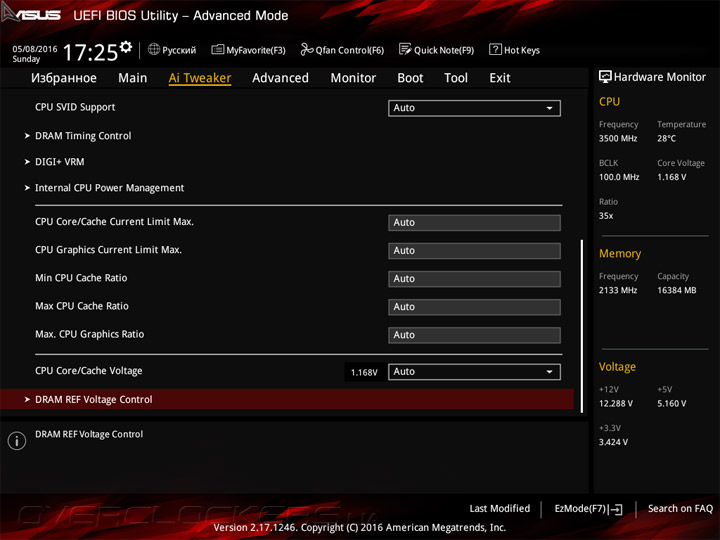720x540 pixels.
Task: Click the MyFavorite list icon
Action: tap(217, 49)
